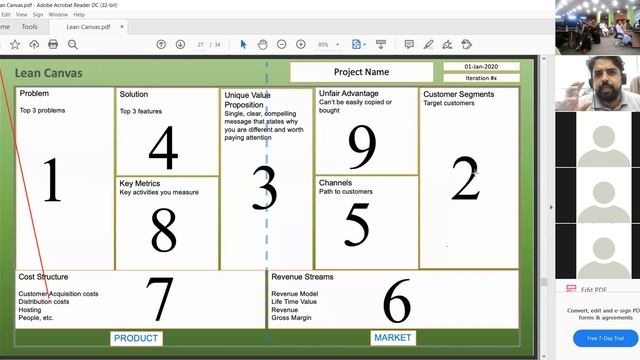
Task: Click the 'MARKET' label
Action: (x=393, y=338)
